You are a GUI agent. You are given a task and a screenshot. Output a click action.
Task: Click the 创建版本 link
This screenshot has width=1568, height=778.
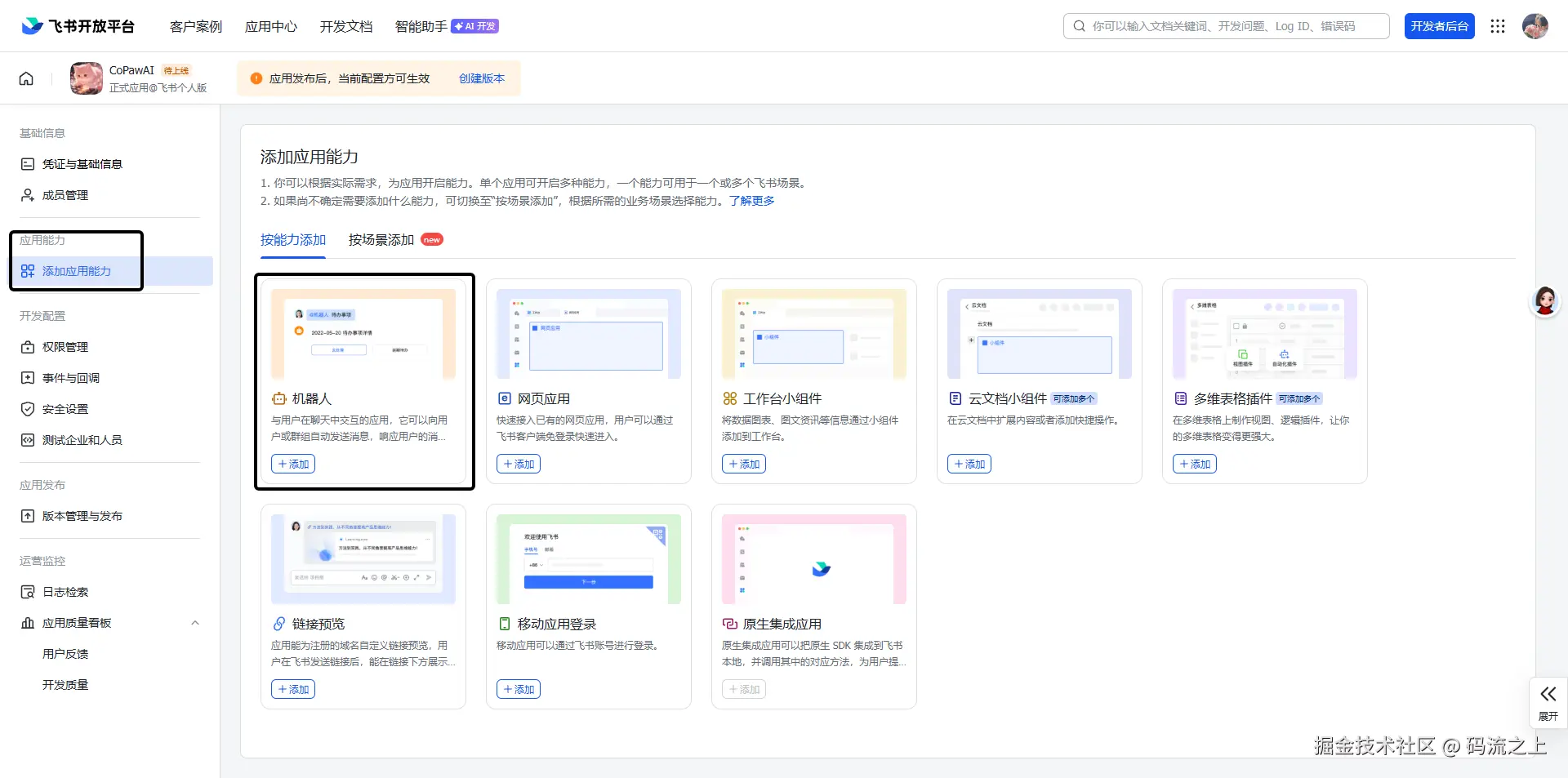pyautogui.click(x=482, y=78)
